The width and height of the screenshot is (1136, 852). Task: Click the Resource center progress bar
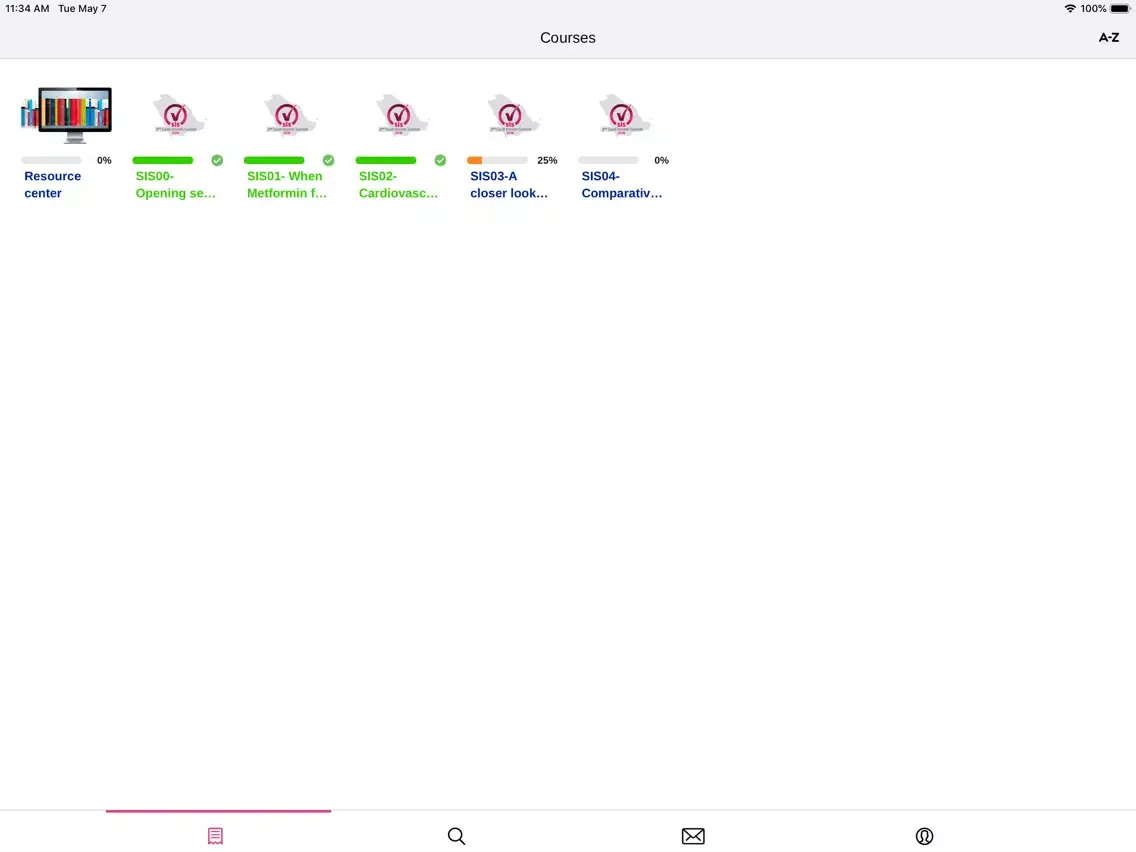[51, 160]
